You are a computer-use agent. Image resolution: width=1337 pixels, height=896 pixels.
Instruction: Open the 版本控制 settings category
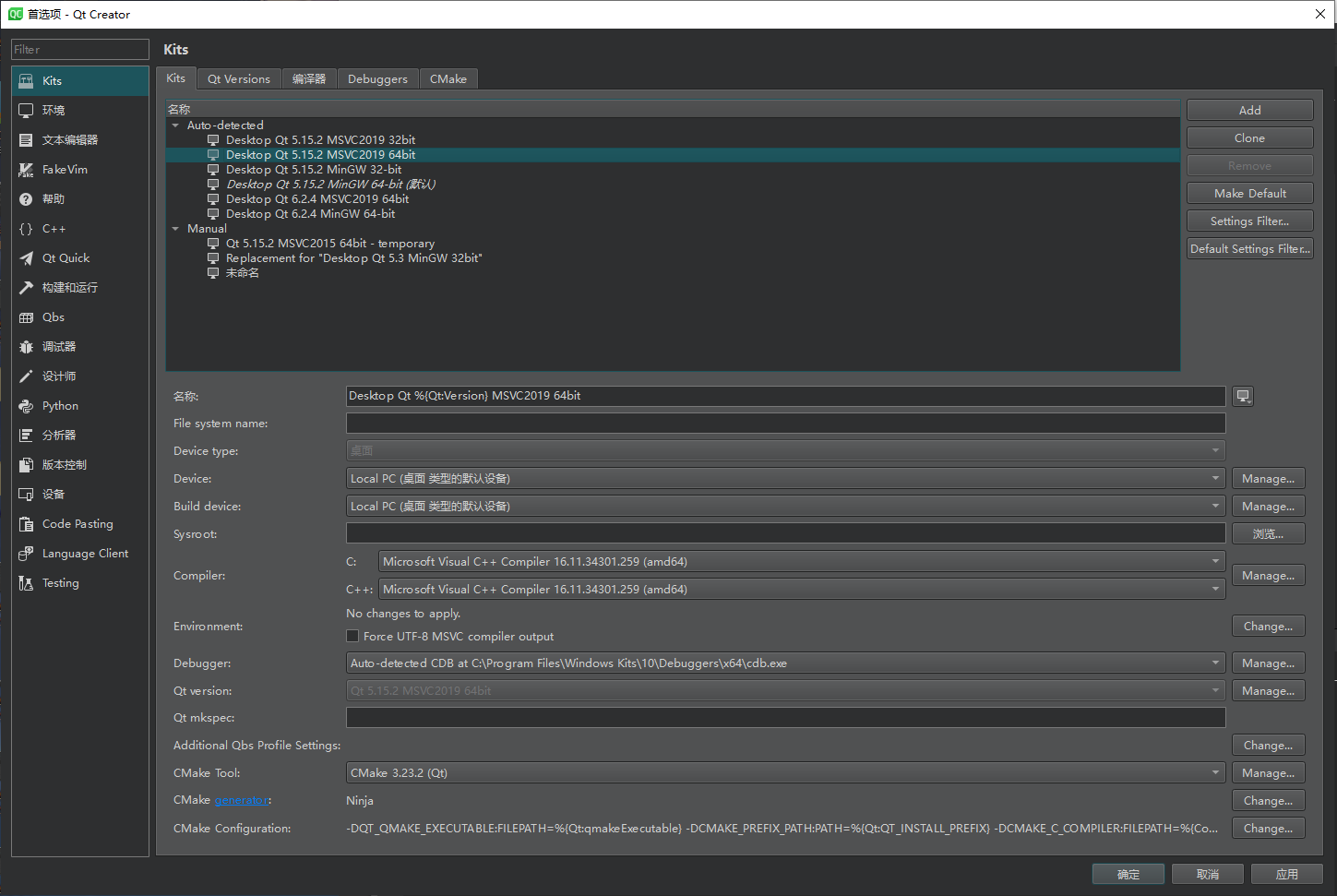click(x=80, y=465)
